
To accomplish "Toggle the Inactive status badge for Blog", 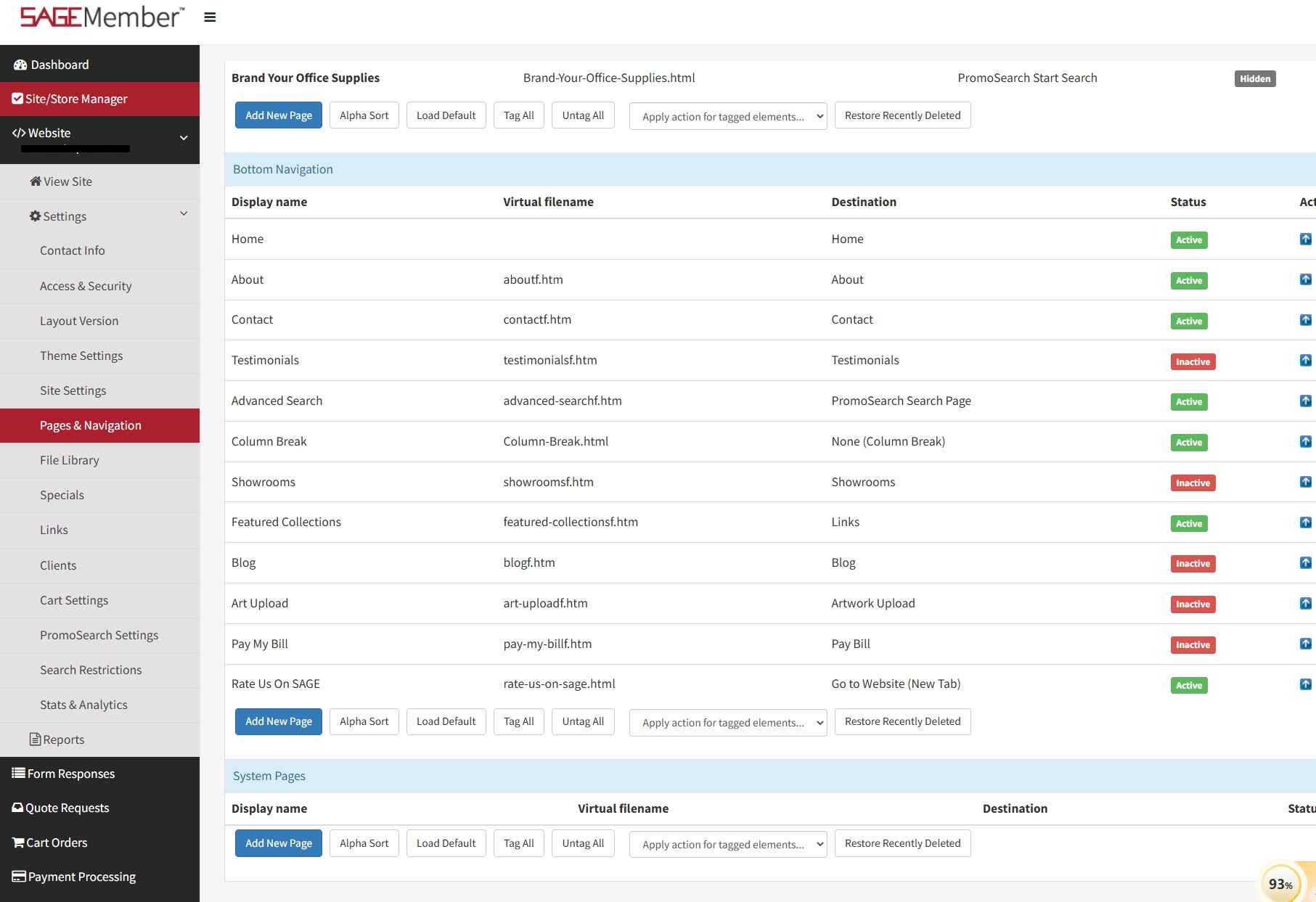I will coord(1192,564).
